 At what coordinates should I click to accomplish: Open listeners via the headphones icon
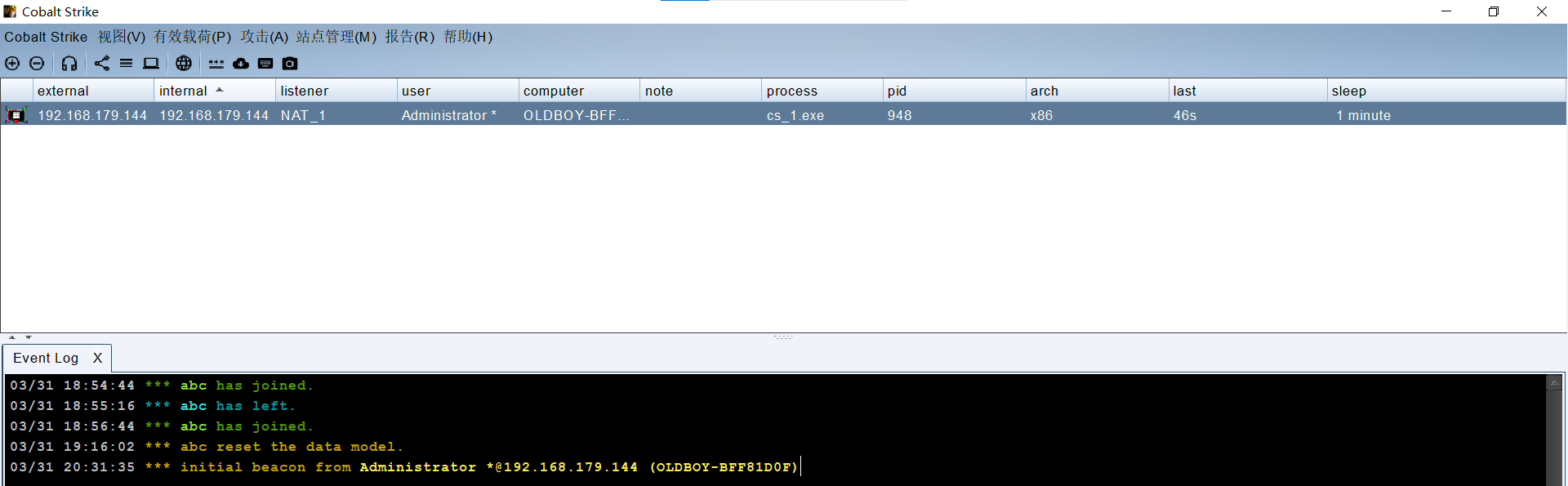[x=69, y=63]
